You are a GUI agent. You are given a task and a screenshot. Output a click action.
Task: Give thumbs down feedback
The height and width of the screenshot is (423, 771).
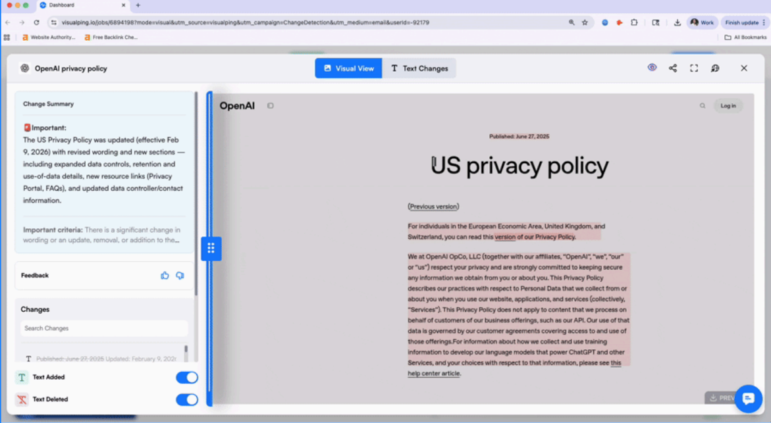180,275
